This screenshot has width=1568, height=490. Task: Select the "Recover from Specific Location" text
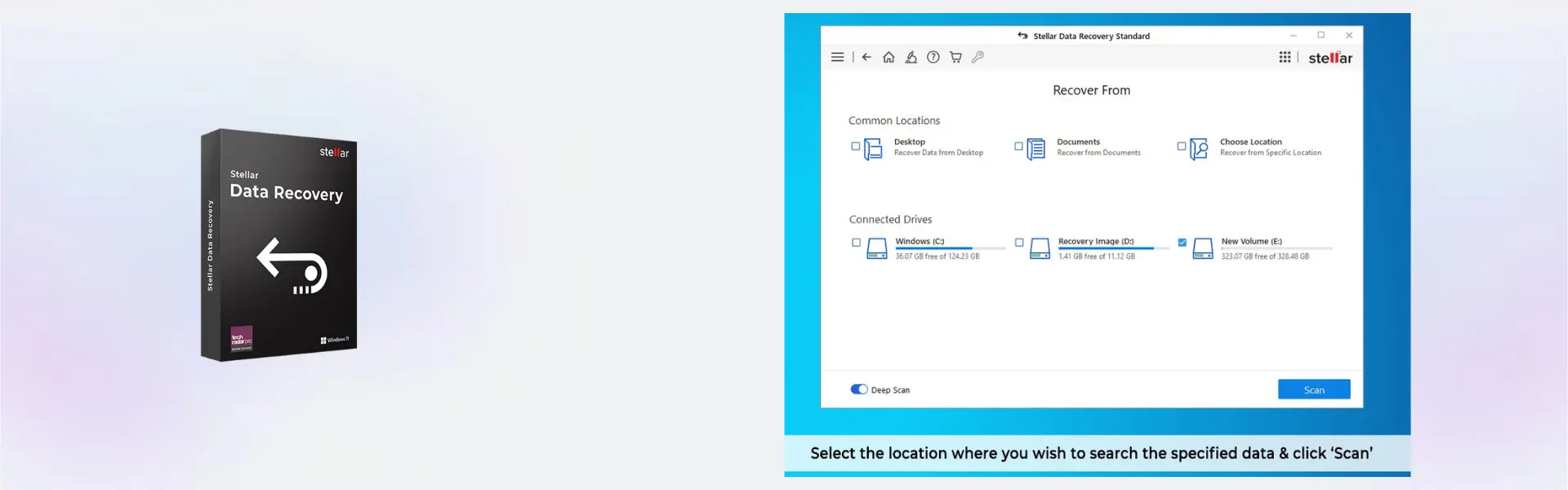coord(1271,153)
